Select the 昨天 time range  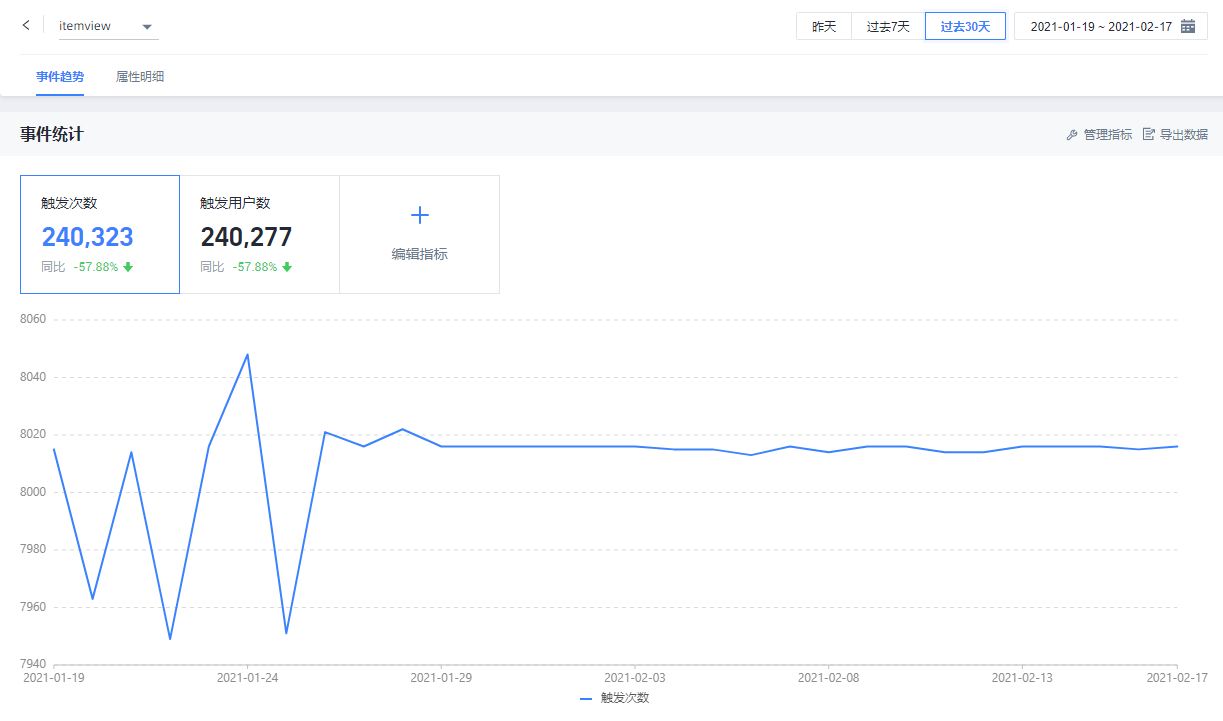pyautogui.click(x=823, y=27)
